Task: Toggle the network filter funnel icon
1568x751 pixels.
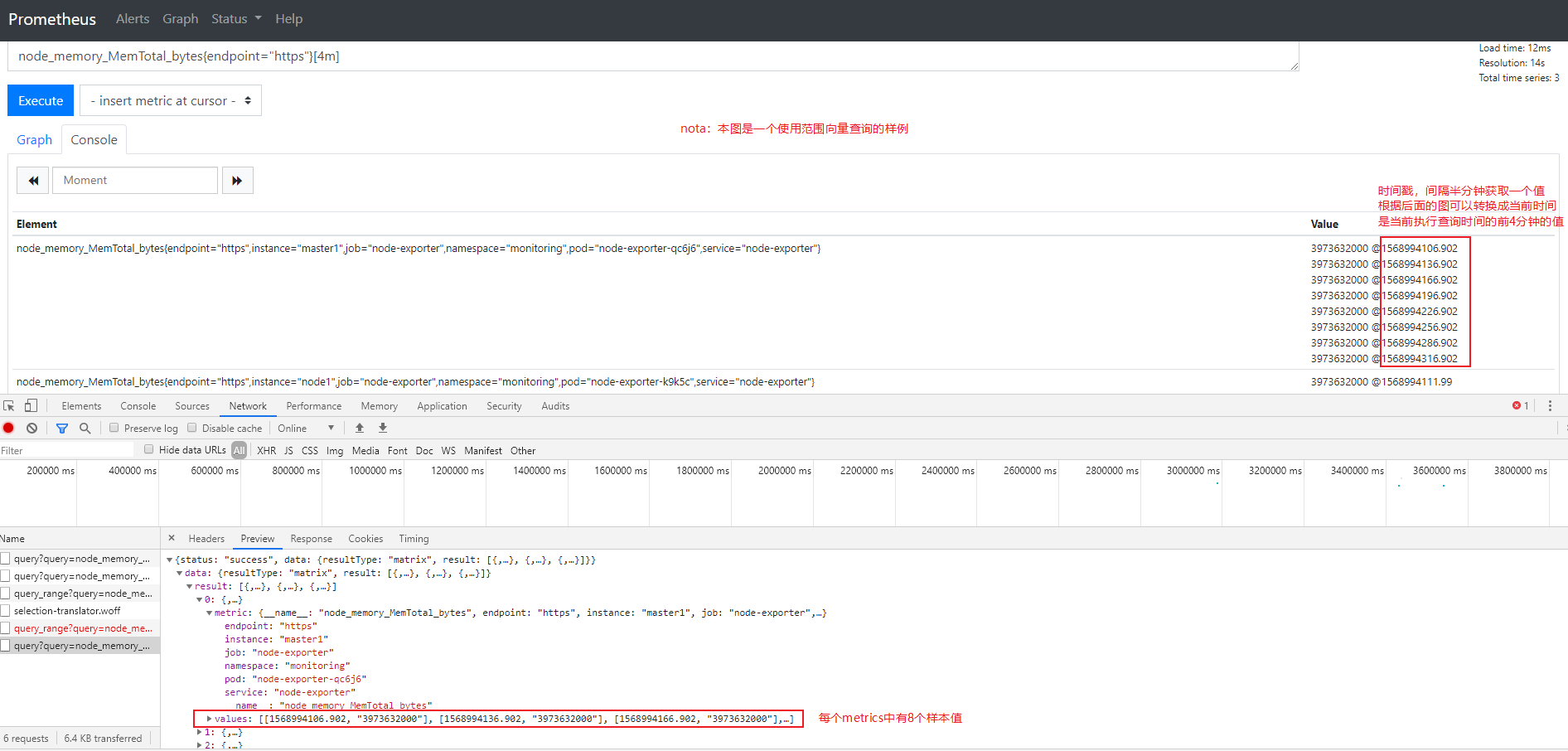Action: (62, 429)
